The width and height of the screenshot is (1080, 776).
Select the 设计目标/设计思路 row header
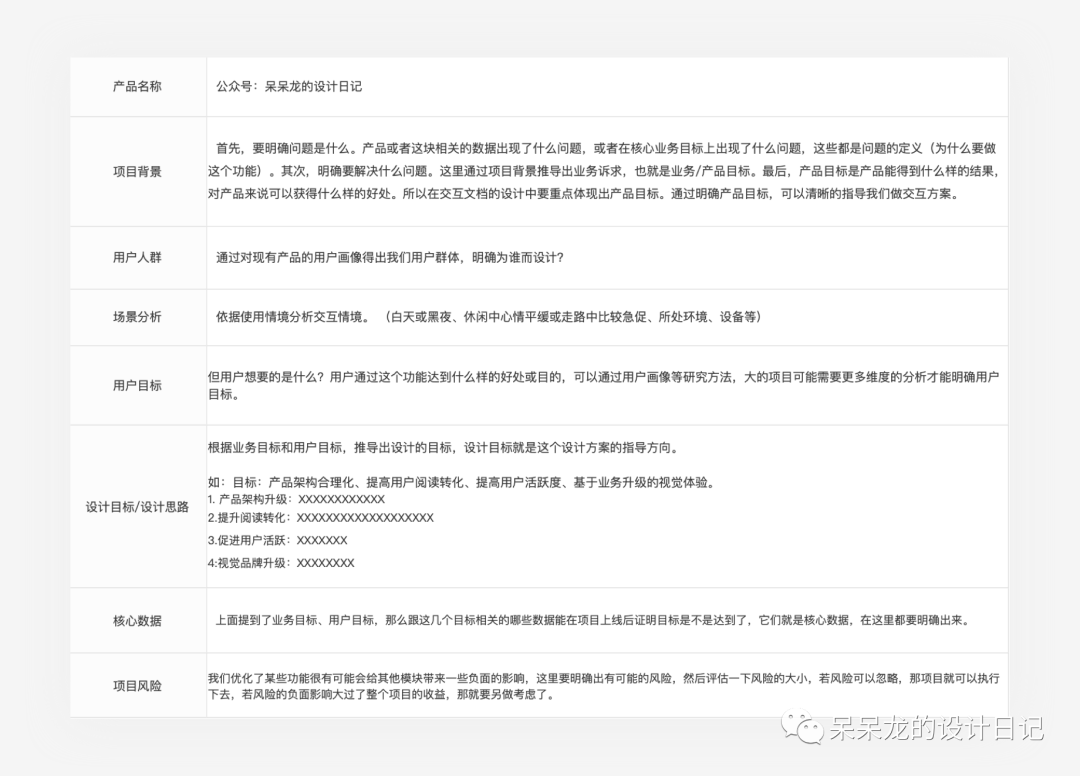(137, 506)
